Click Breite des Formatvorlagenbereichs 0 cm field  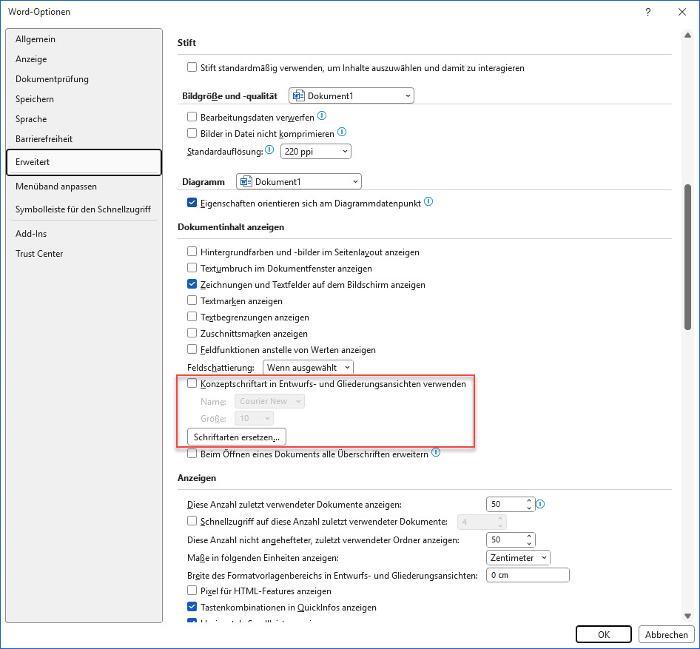(528, 575)
